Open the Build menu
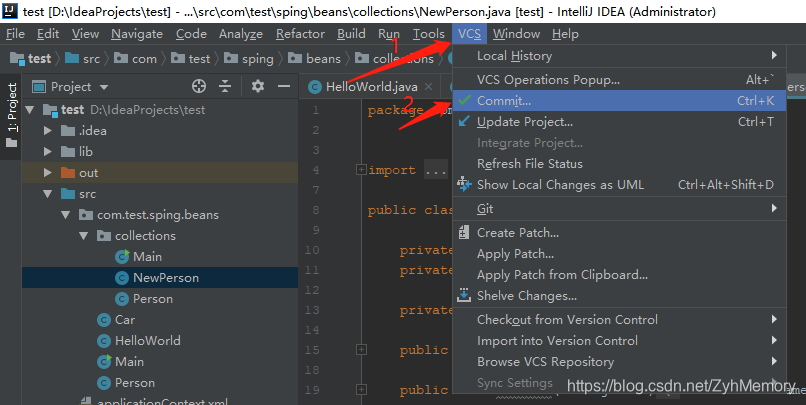 [x=351, y=34]
